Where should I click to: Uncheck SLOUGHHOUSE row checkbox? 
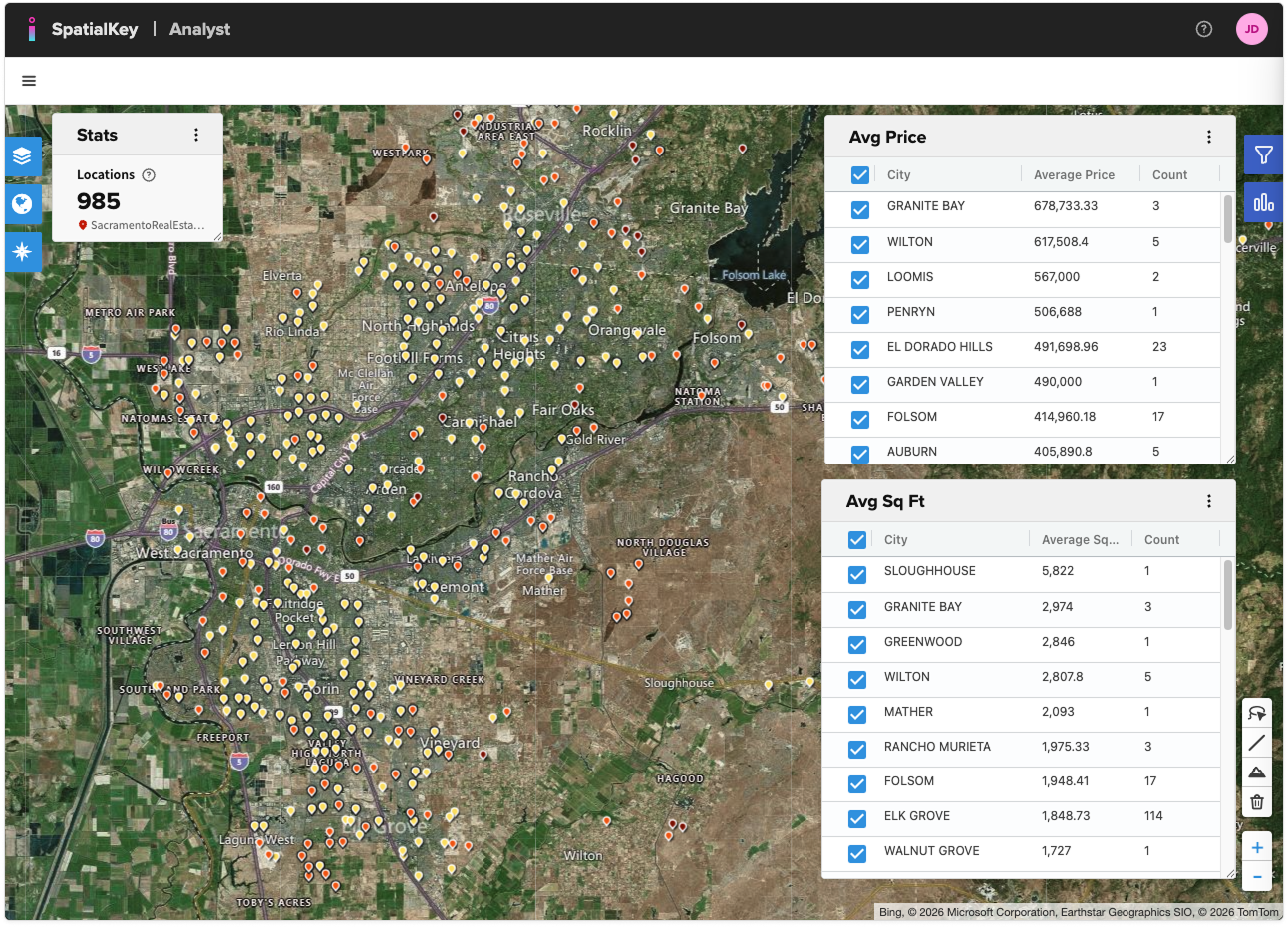(857, 575)
